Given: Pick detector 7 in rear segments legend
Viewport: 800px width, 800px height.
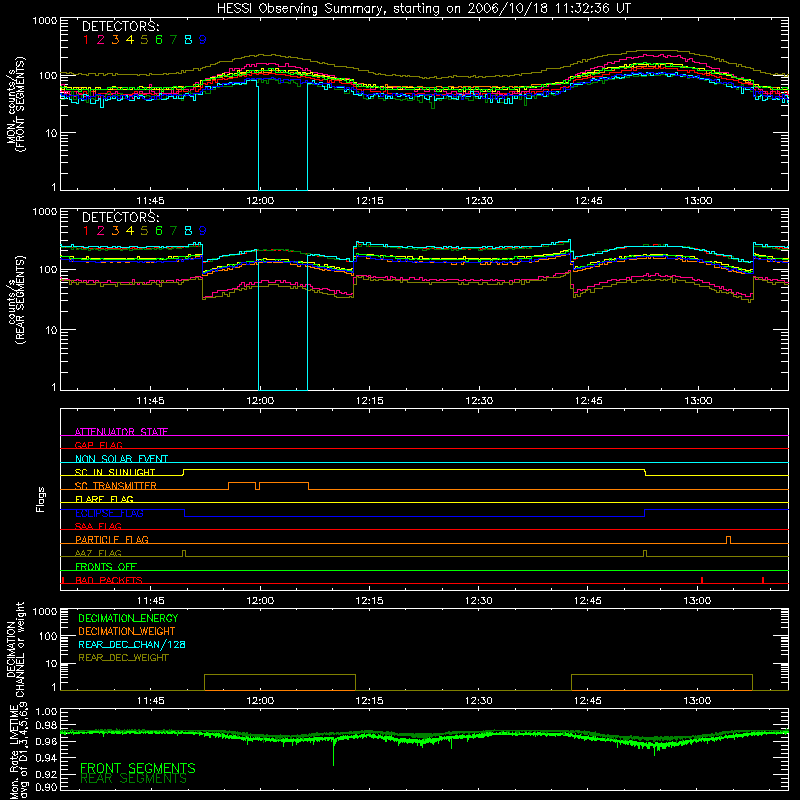Looking at the screenshot, I should [x=174, y=231].
